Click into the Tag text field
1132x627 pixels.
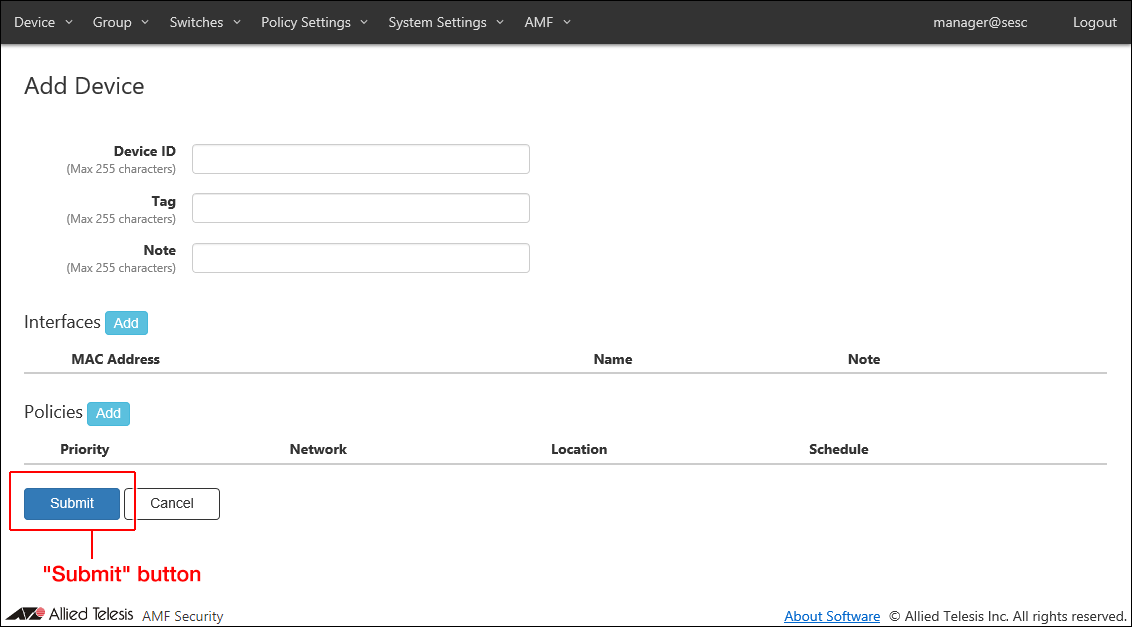360,208
